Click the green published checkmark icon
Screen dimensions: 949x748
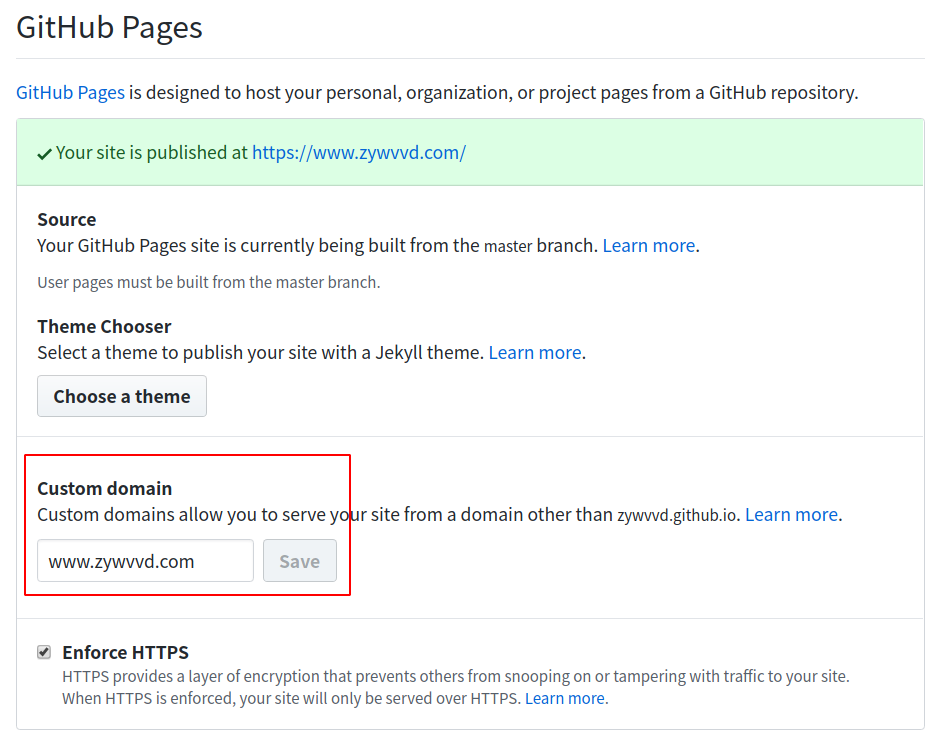click(x=44, y=154)
